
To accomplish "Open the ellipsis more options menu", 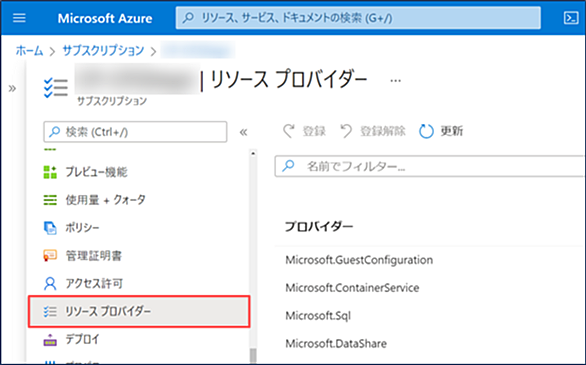I will [395, 80].
